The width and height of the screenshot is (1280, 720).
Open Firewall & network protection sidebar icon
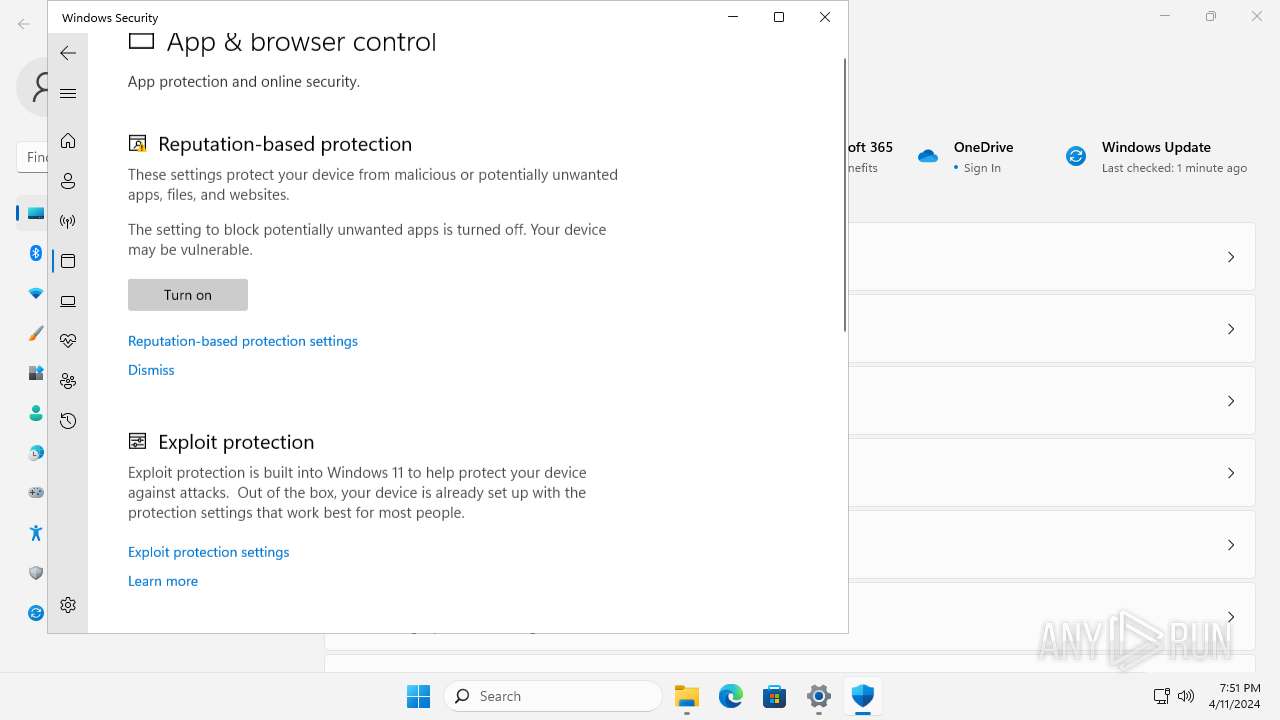click(68, 221)
